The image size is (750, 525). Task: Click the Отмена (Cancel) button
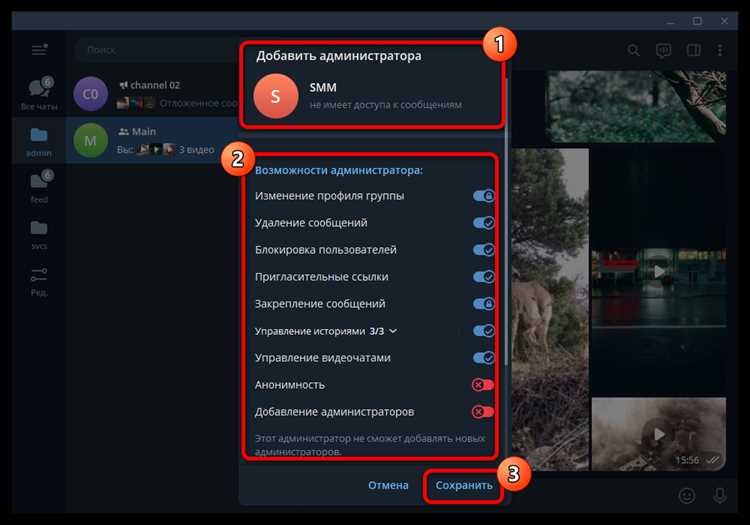tap(388, 485)
